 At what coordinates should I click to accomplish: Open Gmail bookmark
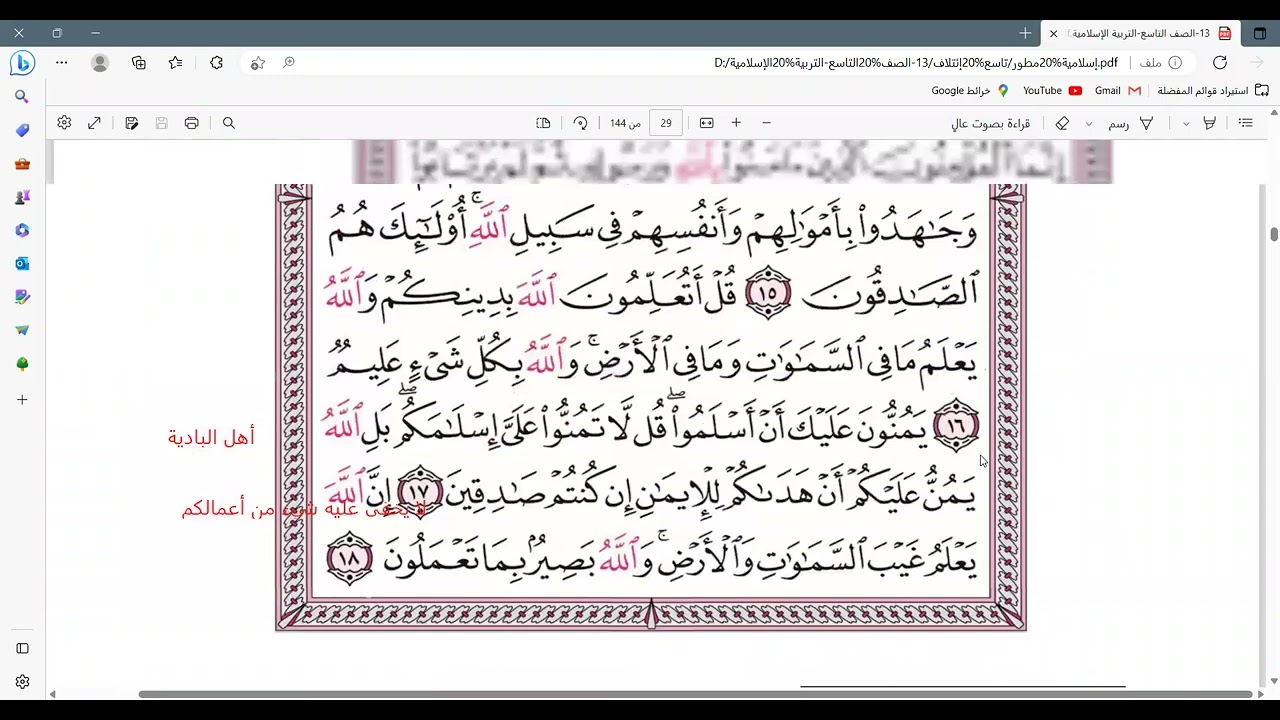pos(1117,90)
